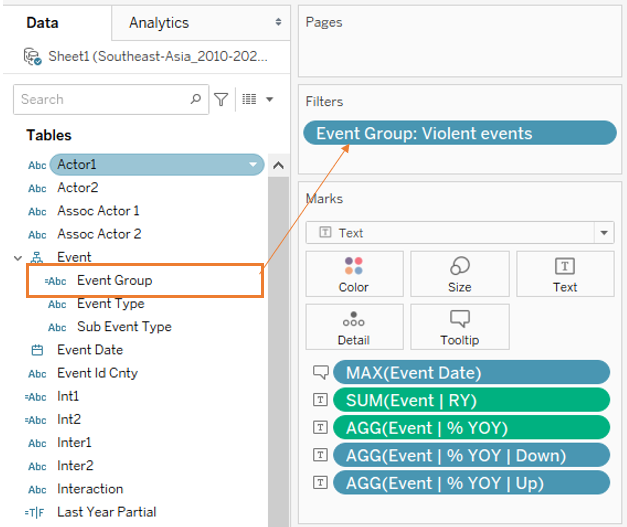The image size is (627, 527).
Task: Open the Text mark type dropdown
Action: click(x=603, y=233)
